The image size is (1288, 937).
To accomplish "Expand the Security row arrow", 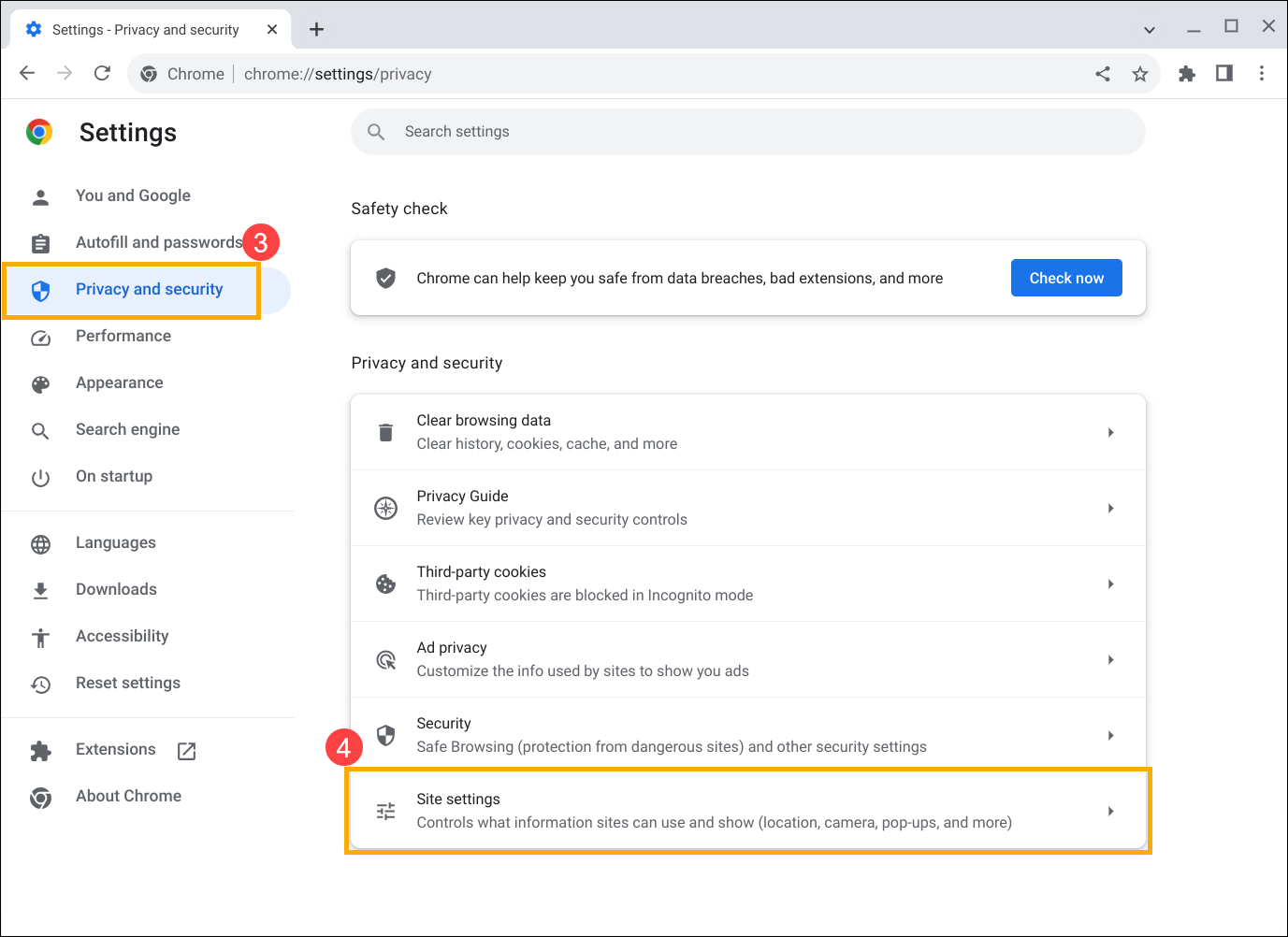I will (1110, 735).
